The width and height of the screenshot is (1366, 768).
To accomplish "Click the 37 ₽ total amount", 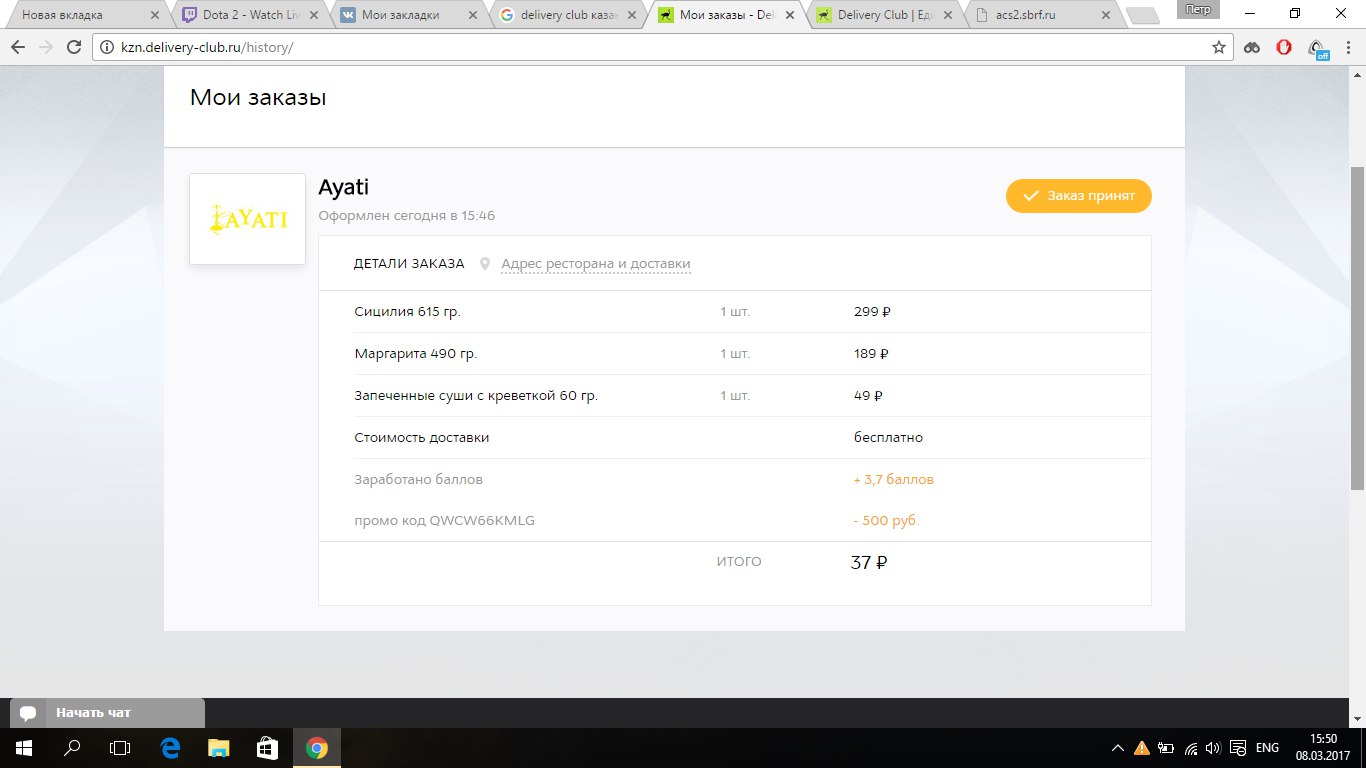I will point(869,563).
